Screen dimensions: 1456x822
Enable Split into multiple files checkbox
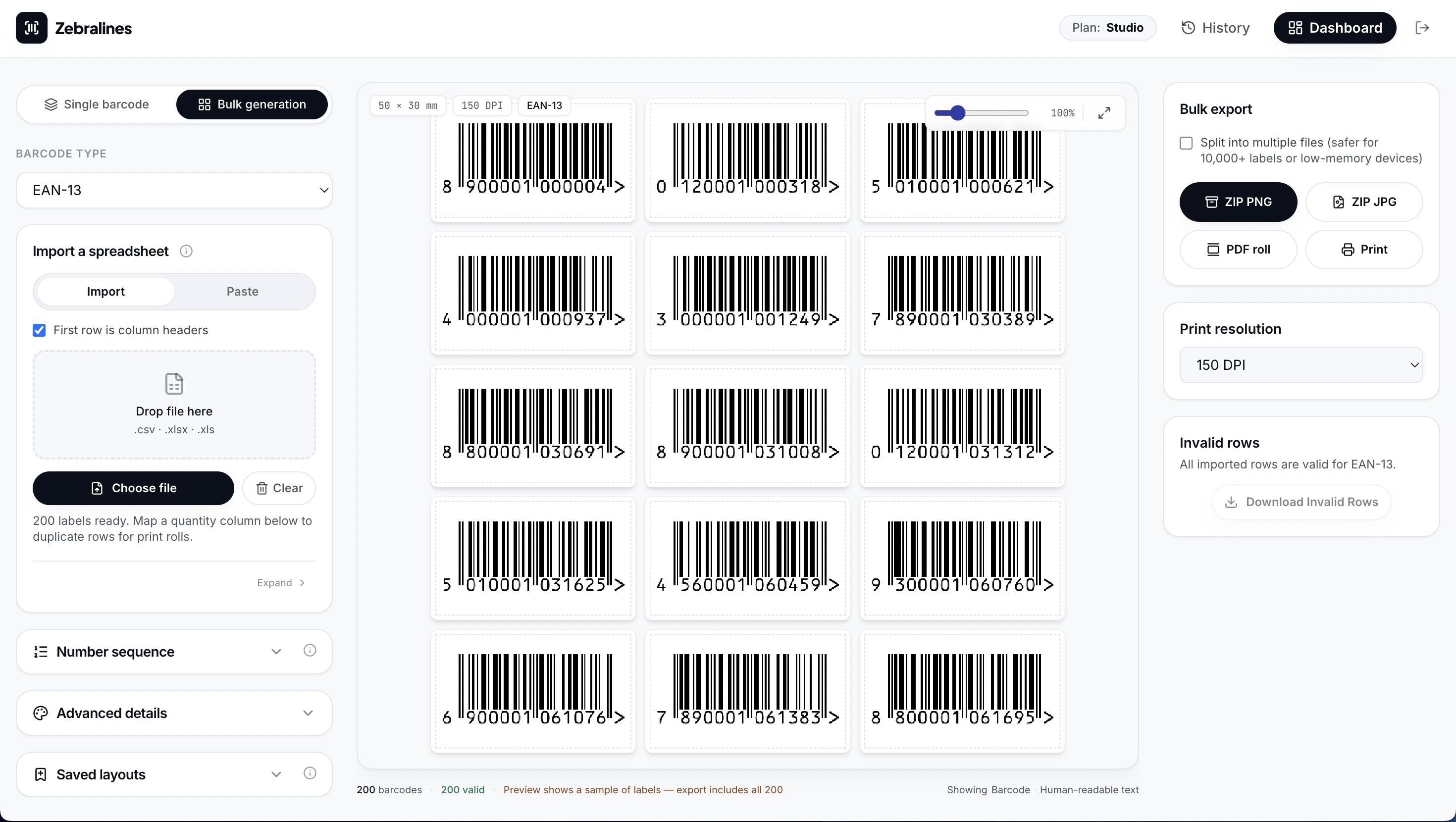click(1186, 143)
